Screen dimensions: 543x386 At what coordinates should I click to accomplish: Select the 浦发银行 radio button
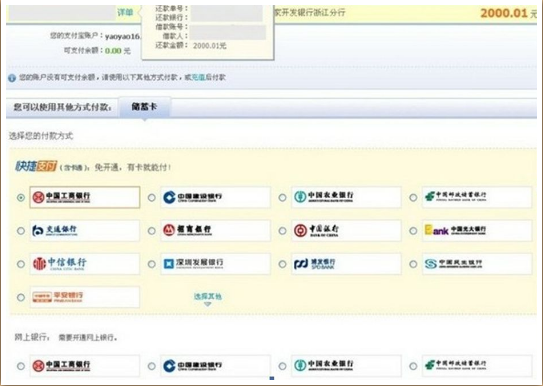pos(283,264)
